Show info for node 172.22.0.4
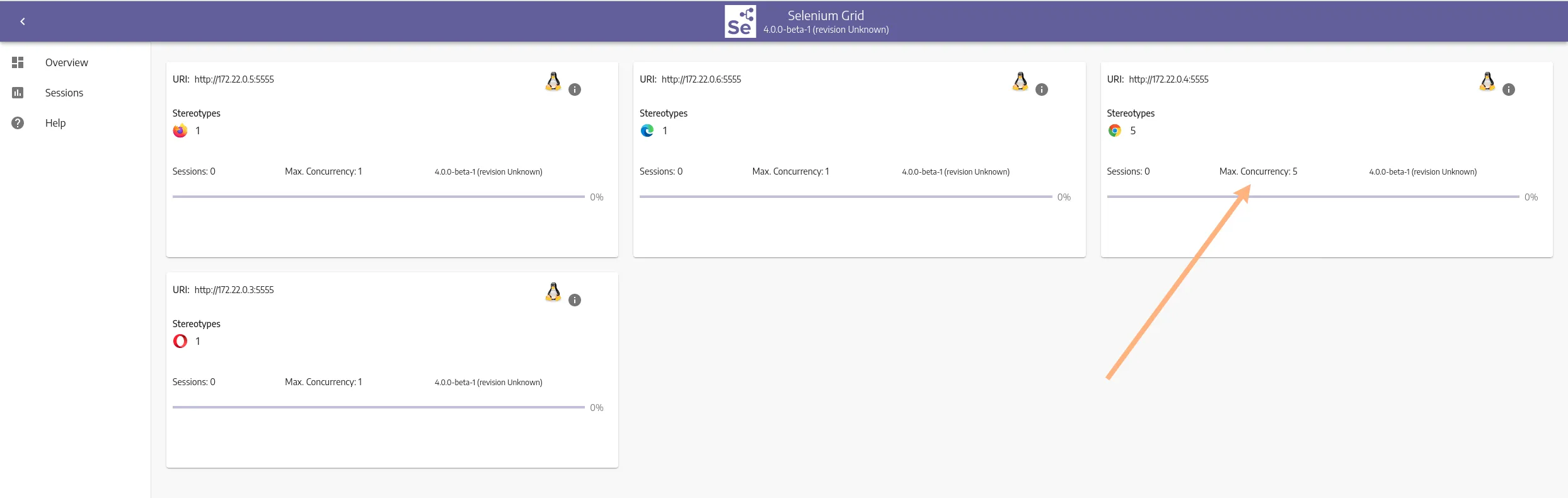Viewport: 1568px width, 498px height. click(1509, 90)
